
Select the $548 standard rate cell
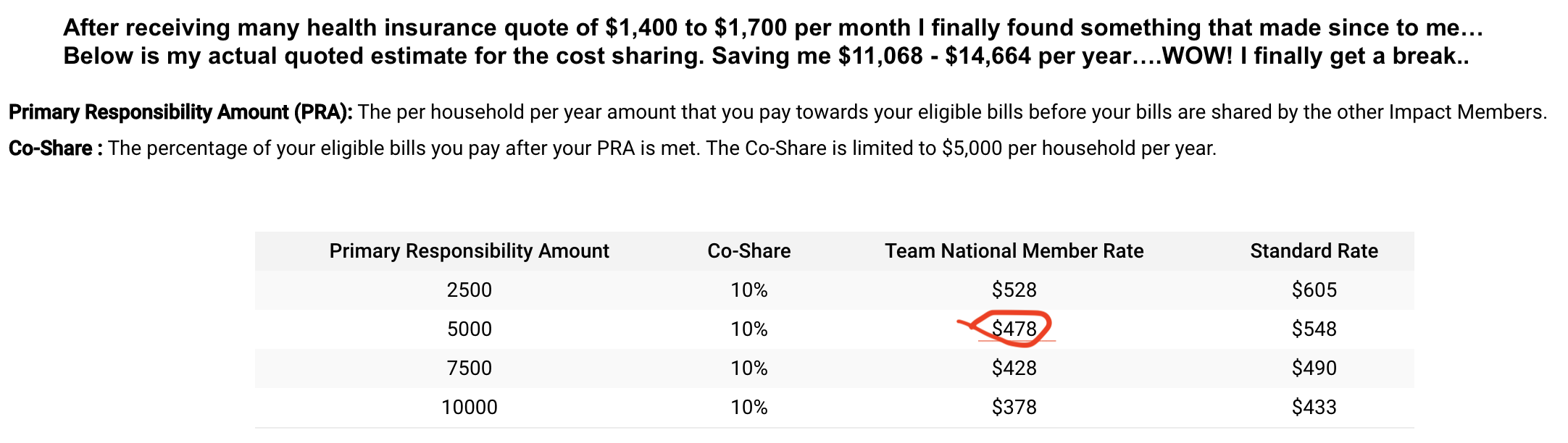click(1314, 329)
